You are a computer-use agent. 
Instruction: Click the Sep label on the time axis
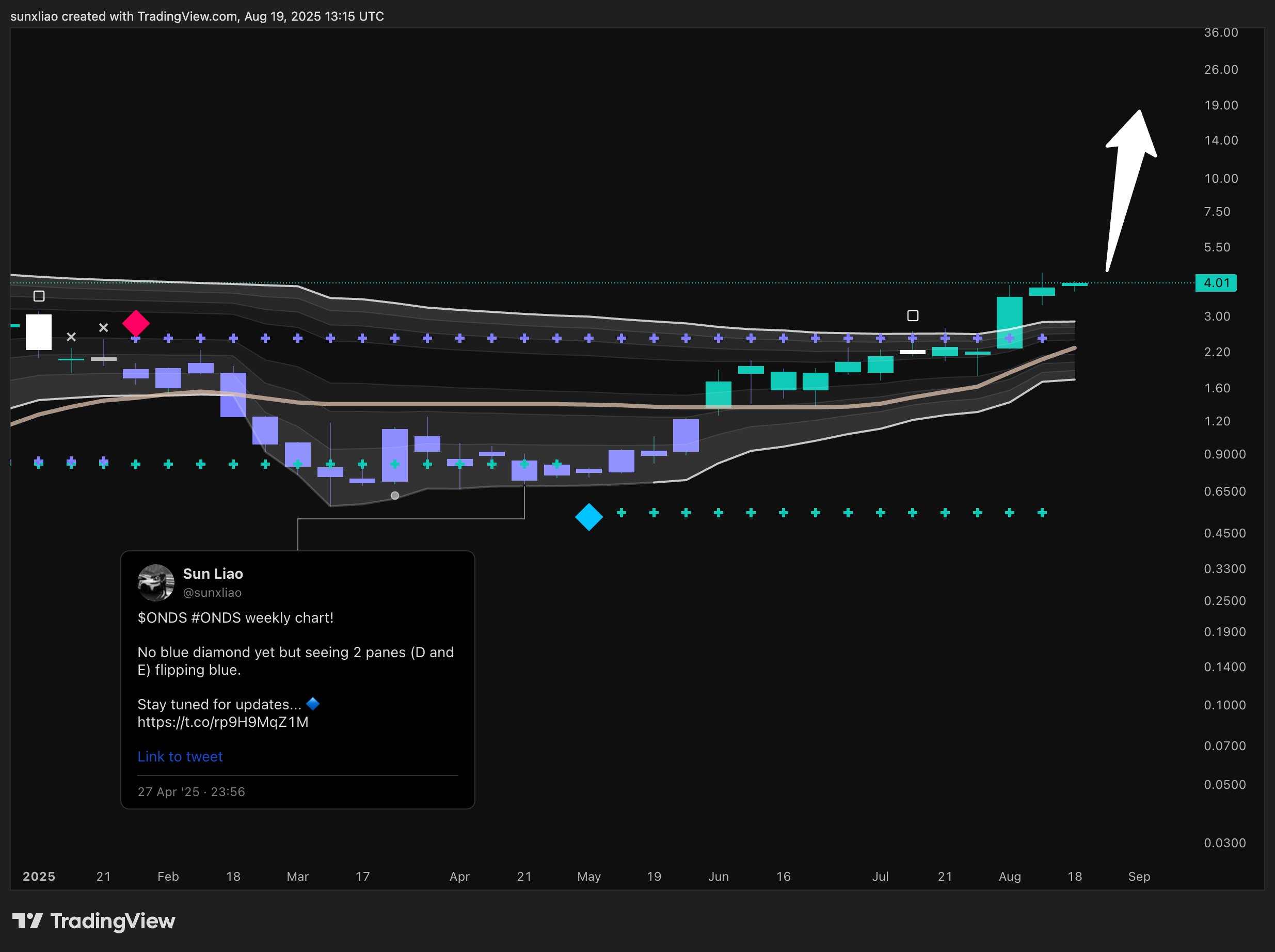[x=1138, y=877]
